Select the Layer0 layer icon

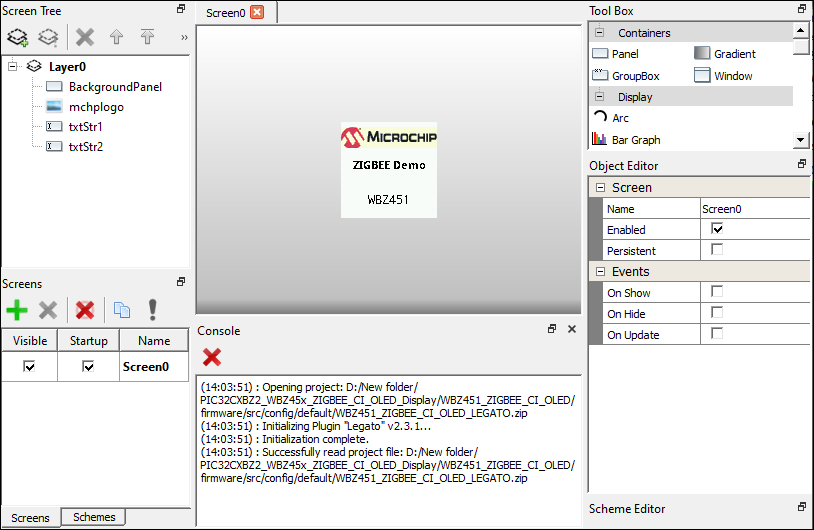(x=34, y=66)
